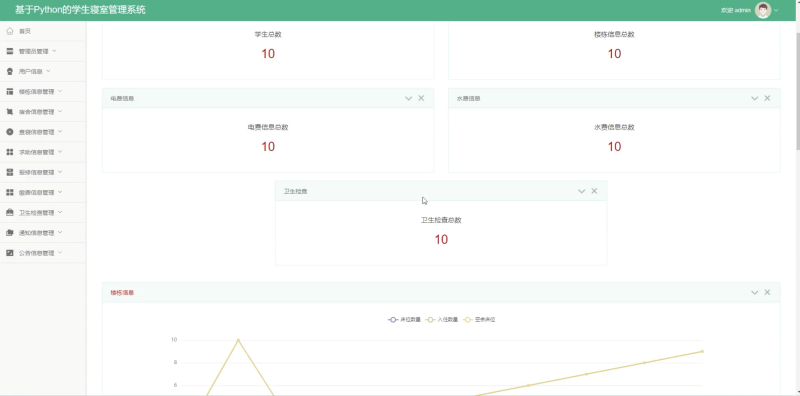Image resolution: width=800 pixels, height=396 pixels.
Task: Click the 求助信息管理 sidebar icon
Action: (10, 152)
